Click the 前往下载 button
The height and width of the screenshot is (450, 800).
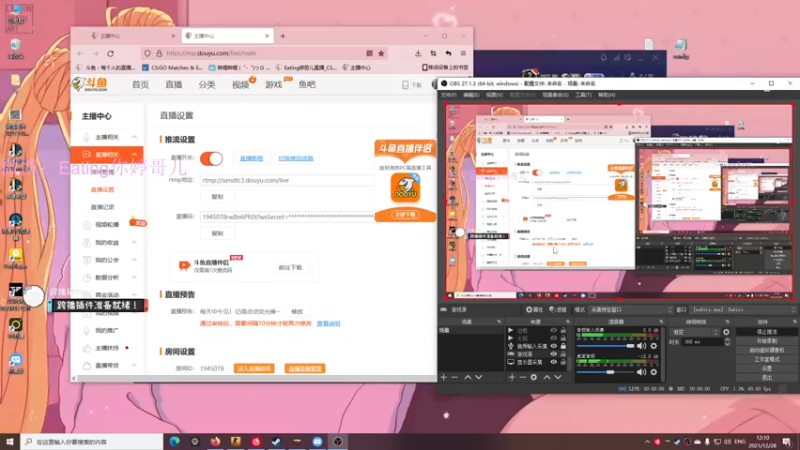[x=290, y=267]
